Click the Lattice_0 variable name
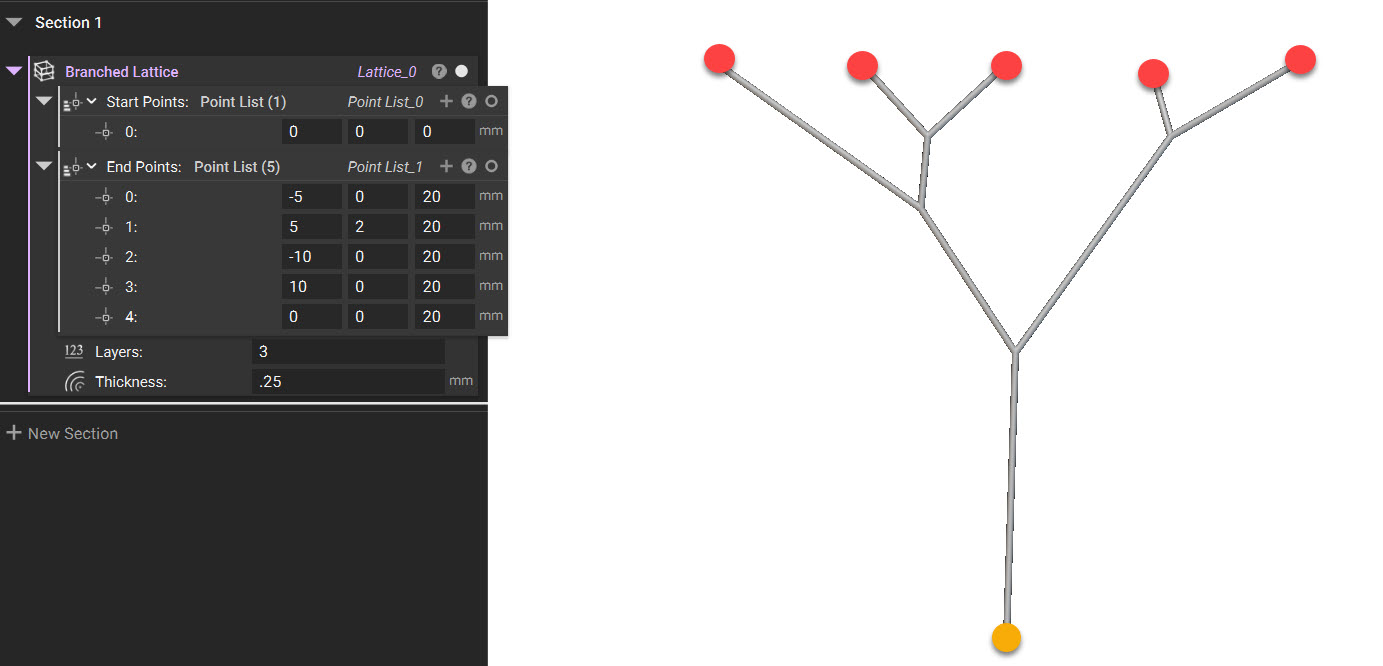 point(387,72)
